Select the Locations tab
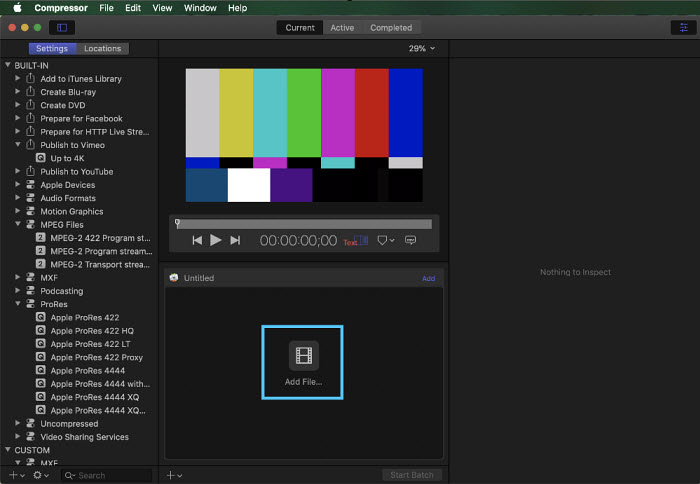This screenshot has width=700, height=484. click(x=102, y=48)
